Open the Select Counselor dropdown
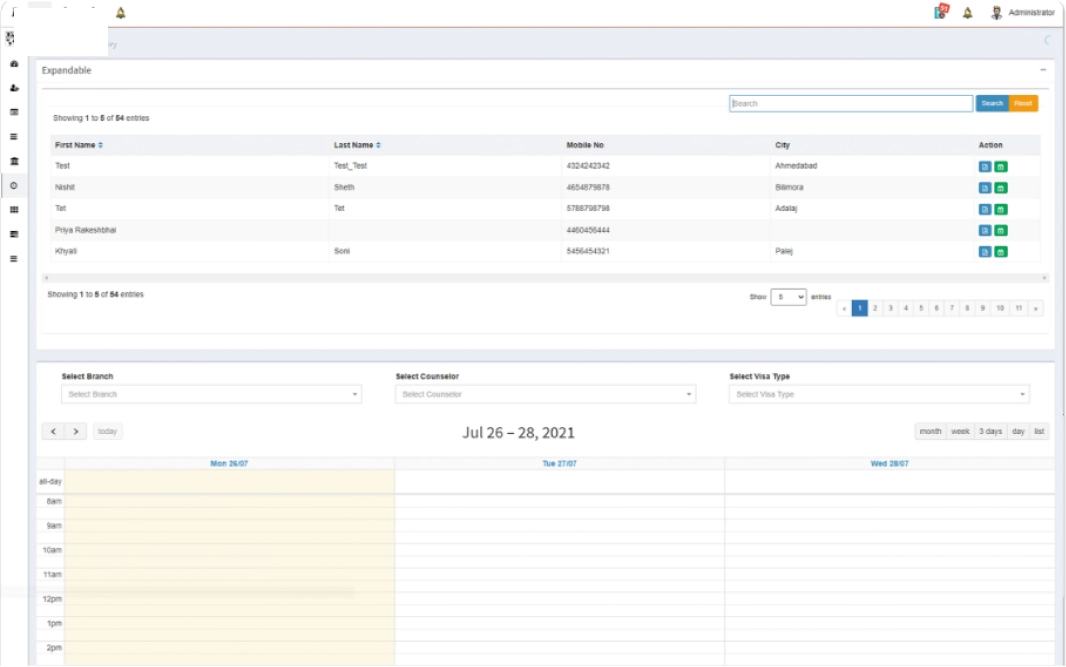 tap(545, 395)
